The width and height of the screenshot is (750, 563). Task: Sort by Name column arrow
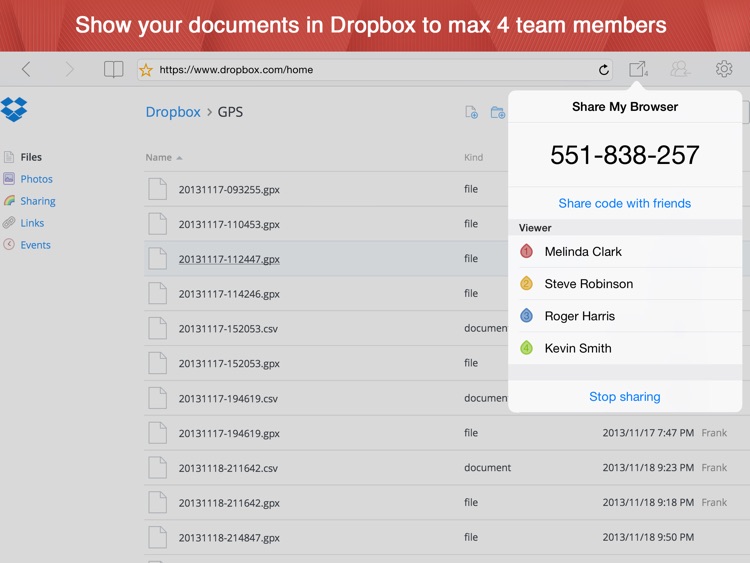(x=179, y=158)
